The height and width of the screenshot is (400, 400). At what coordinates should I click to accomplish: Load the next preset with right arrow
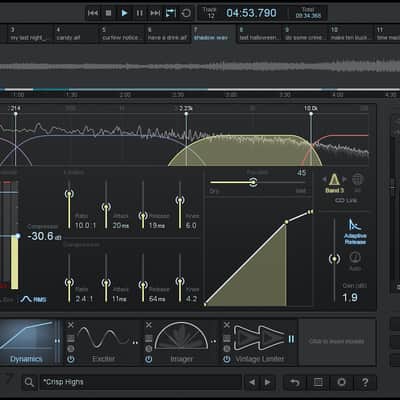[267, 382]
